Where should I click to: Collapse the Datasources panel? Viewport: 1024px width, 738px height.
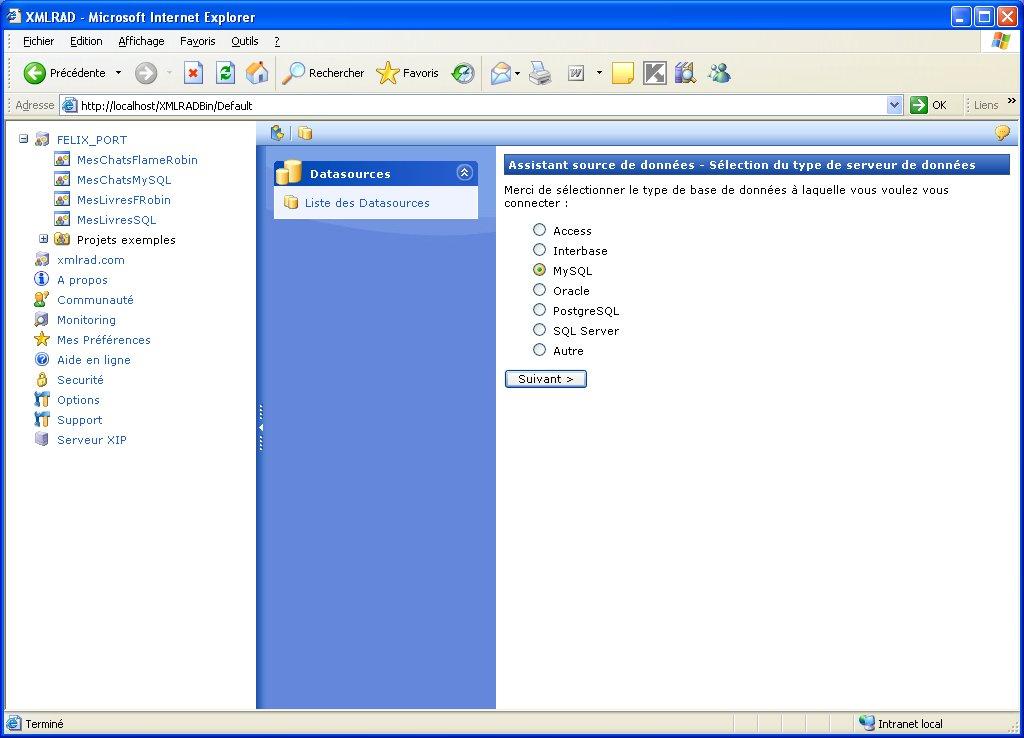coord(464,172)
